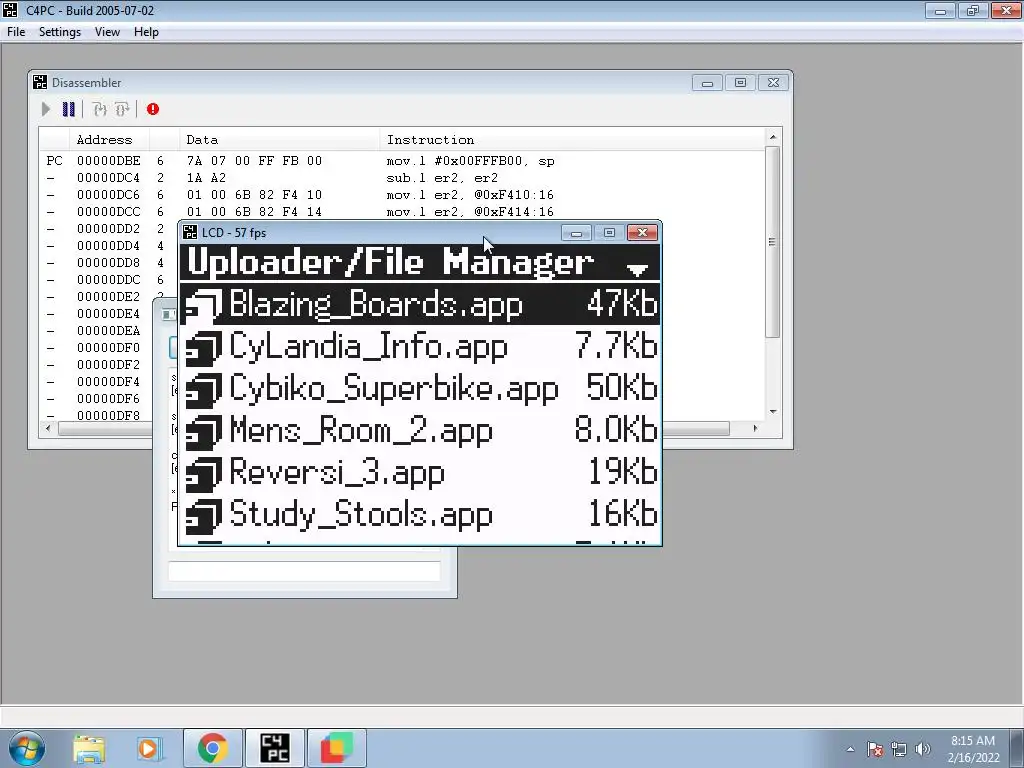Click the Disassembler horizontal scroll left arrow
1024x768 pixels.
47,428
